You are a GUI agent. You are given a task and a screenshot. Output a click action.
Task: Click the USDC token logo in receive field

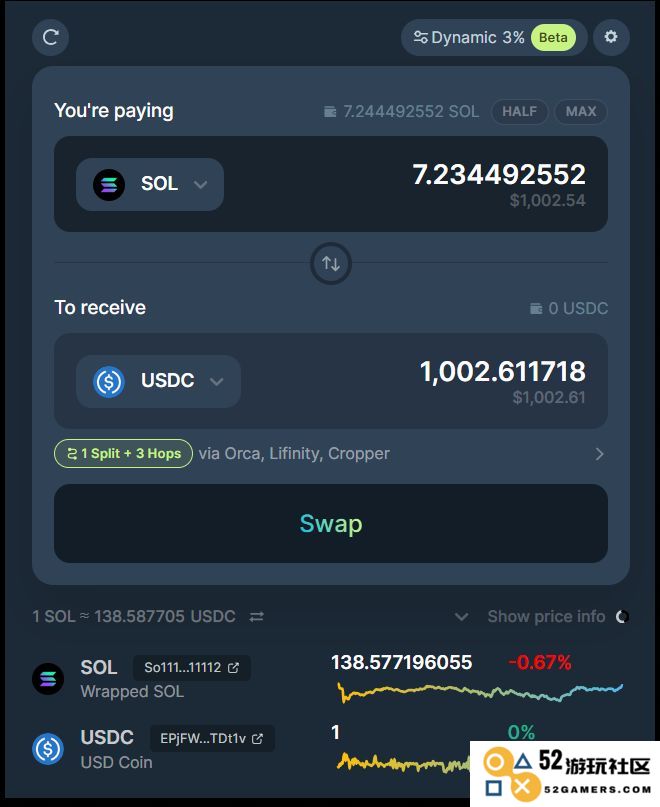[x=109, y=381]
